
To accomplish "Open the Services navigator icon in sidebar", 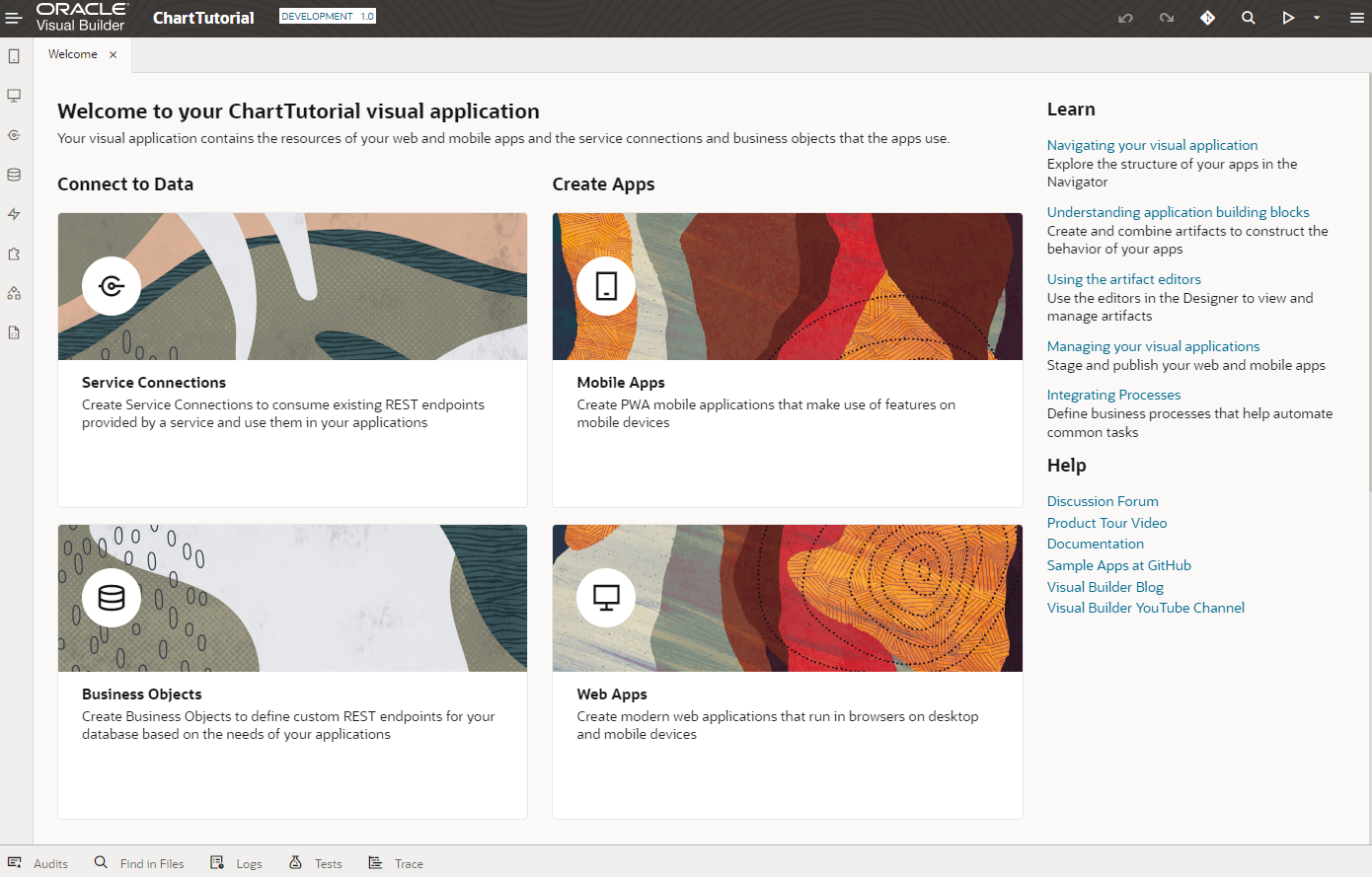I will (14, 135).
